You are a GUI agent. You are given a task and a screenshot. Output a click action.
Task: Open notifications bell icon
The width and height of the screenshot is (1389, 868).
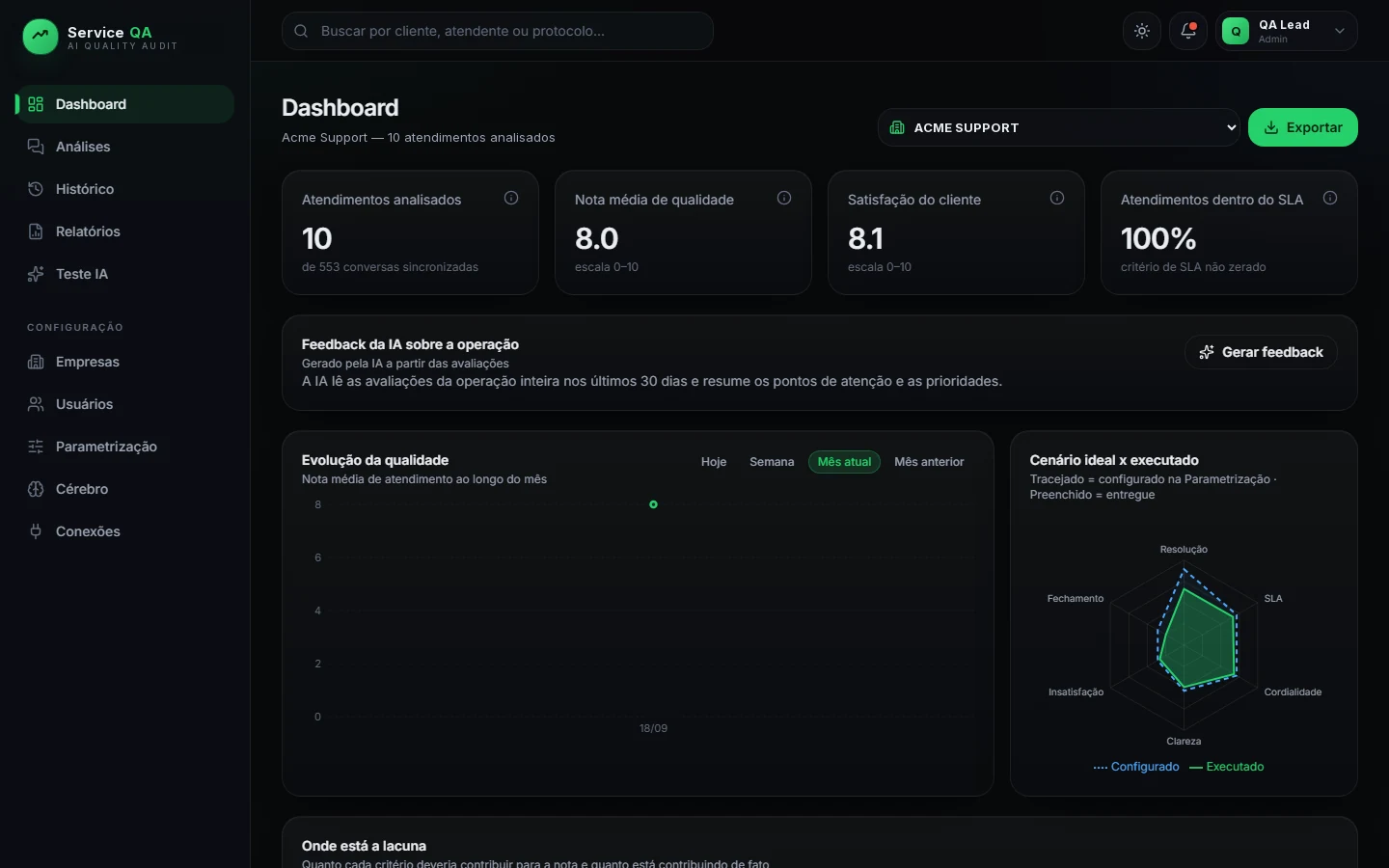pos(1188,31)
